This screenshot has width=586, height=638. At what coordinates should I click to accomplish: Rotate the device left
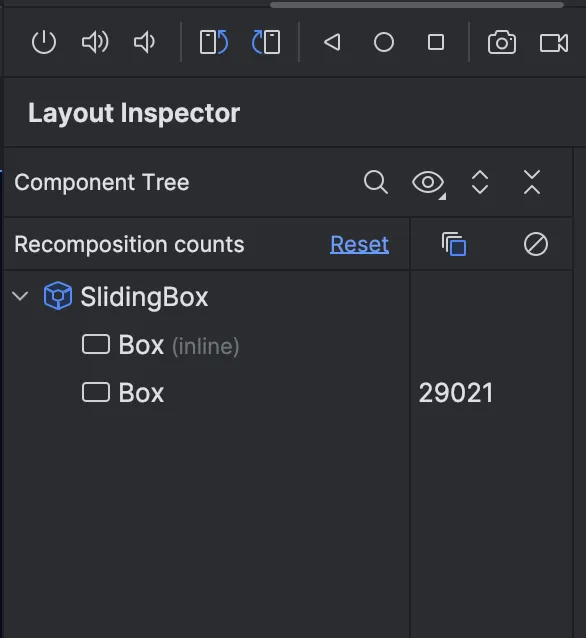[x=214, y=42]
